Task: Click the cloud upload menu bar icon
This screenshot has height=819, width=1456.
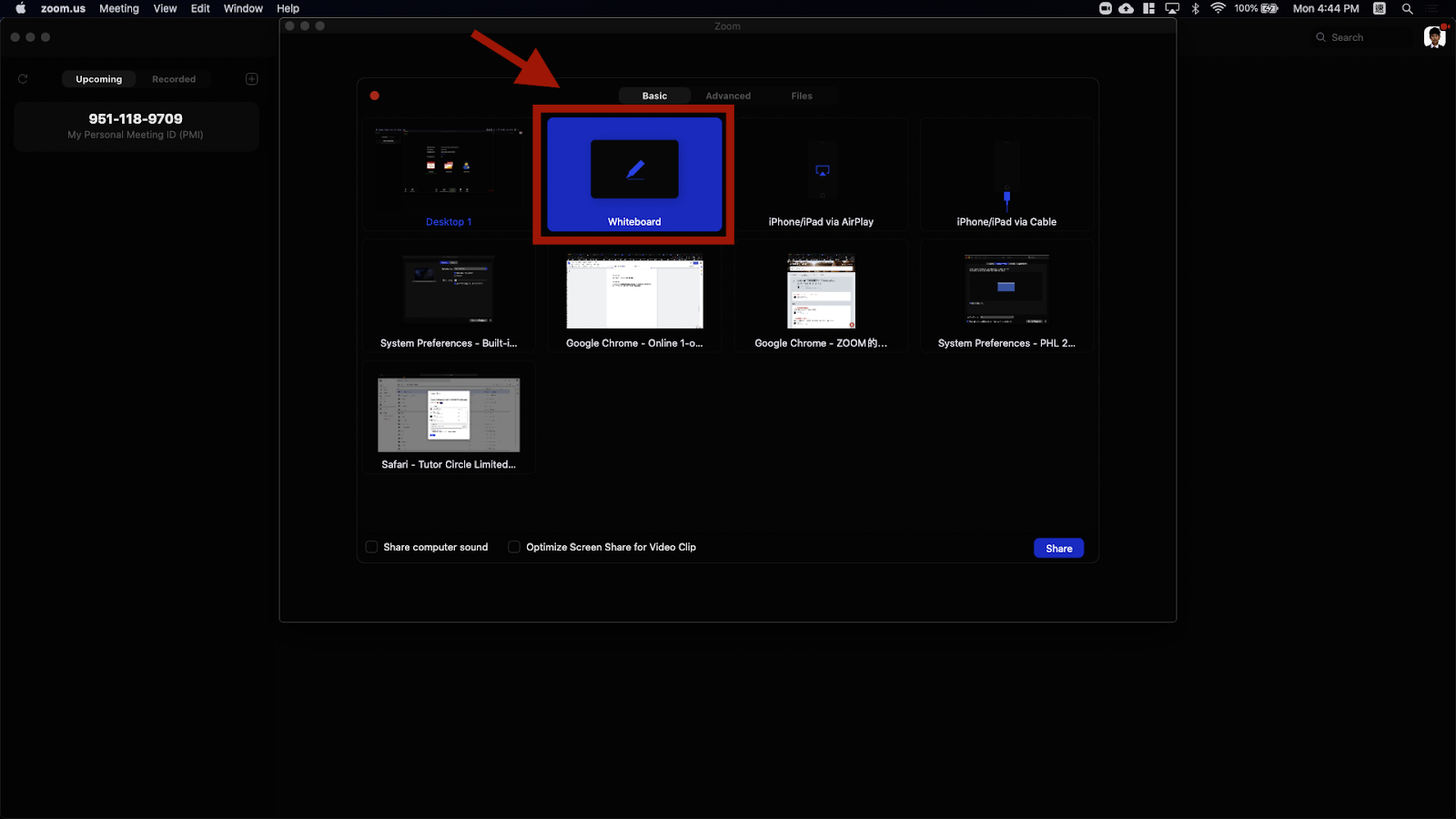Action: pos(1126,8)
